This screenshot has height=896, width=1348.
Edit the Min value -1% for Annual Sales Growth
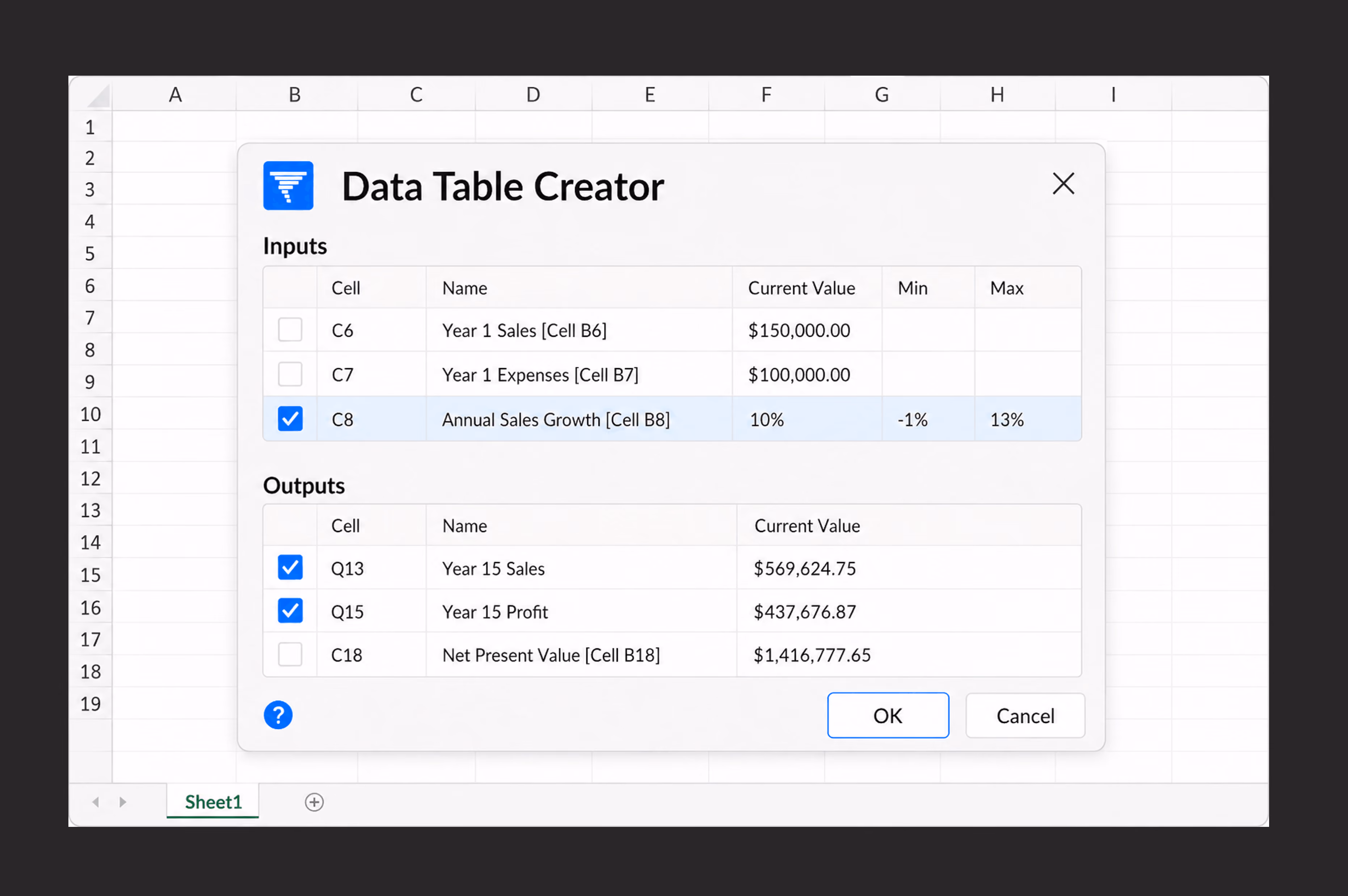[x=928, y=419]
